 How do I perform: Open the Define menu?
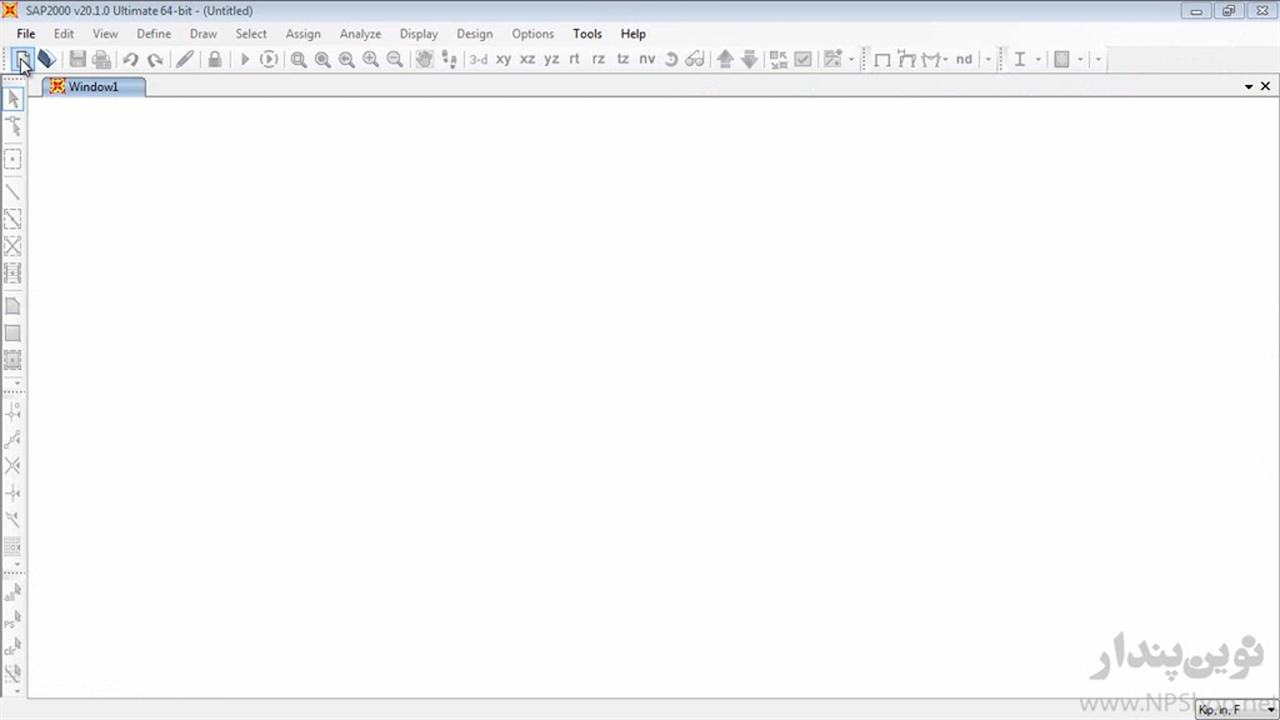(x=154, y=34)
